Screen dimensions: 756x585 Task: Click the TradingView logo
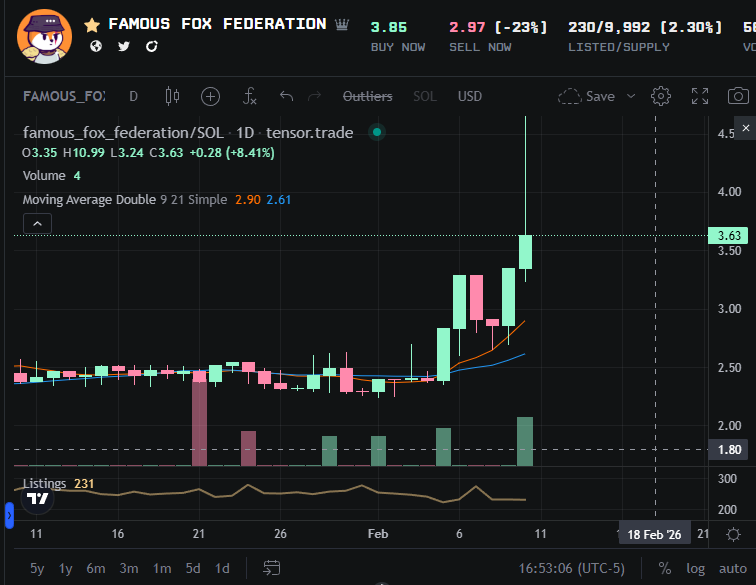pos(37,499)
